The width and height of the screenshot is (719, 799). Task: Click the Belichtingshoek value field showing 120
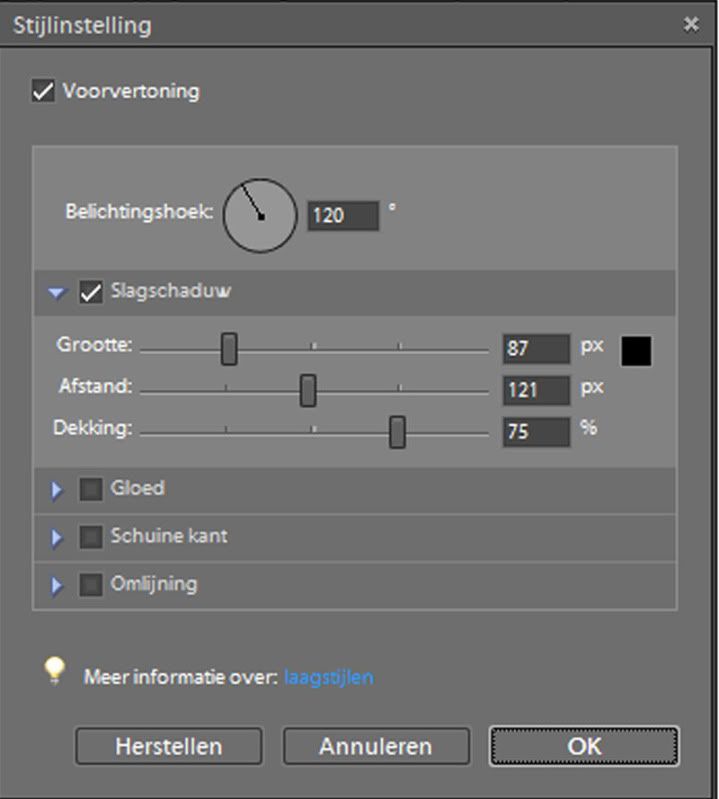click(x=343, y=216)
